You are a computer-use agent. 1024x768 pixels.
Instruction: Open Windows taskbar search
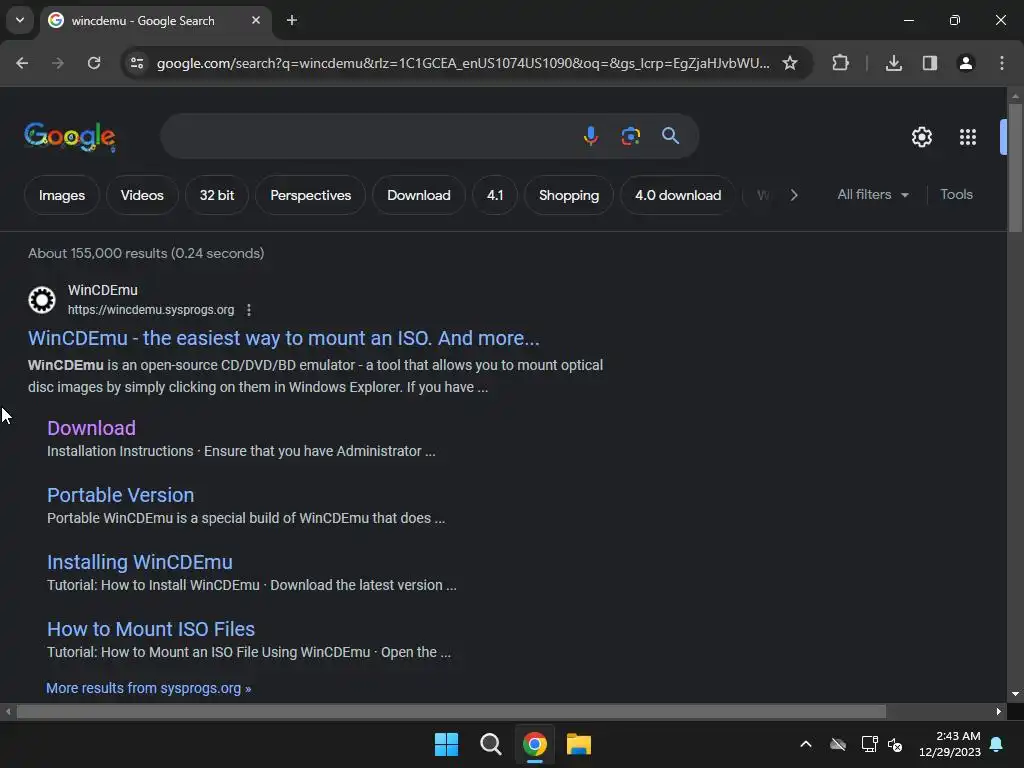(490, 744)
